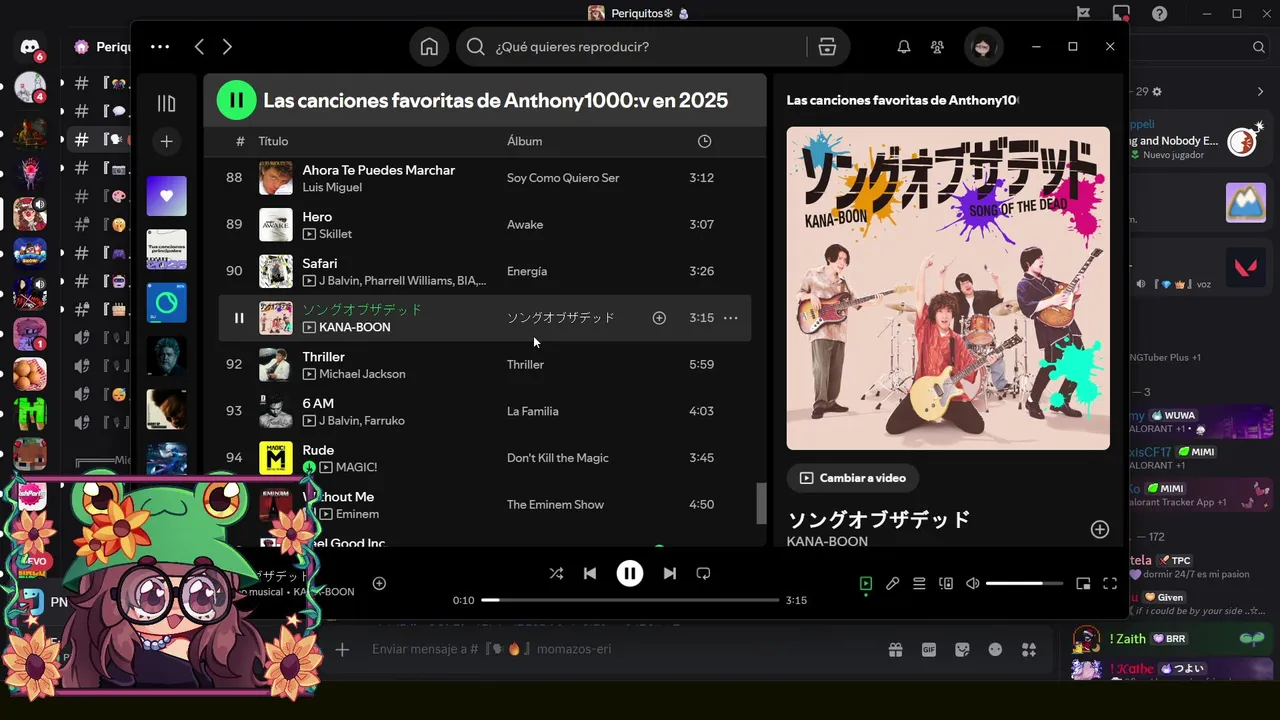
Task: Sort by Álbum column header
Action: tap(524, 141)
